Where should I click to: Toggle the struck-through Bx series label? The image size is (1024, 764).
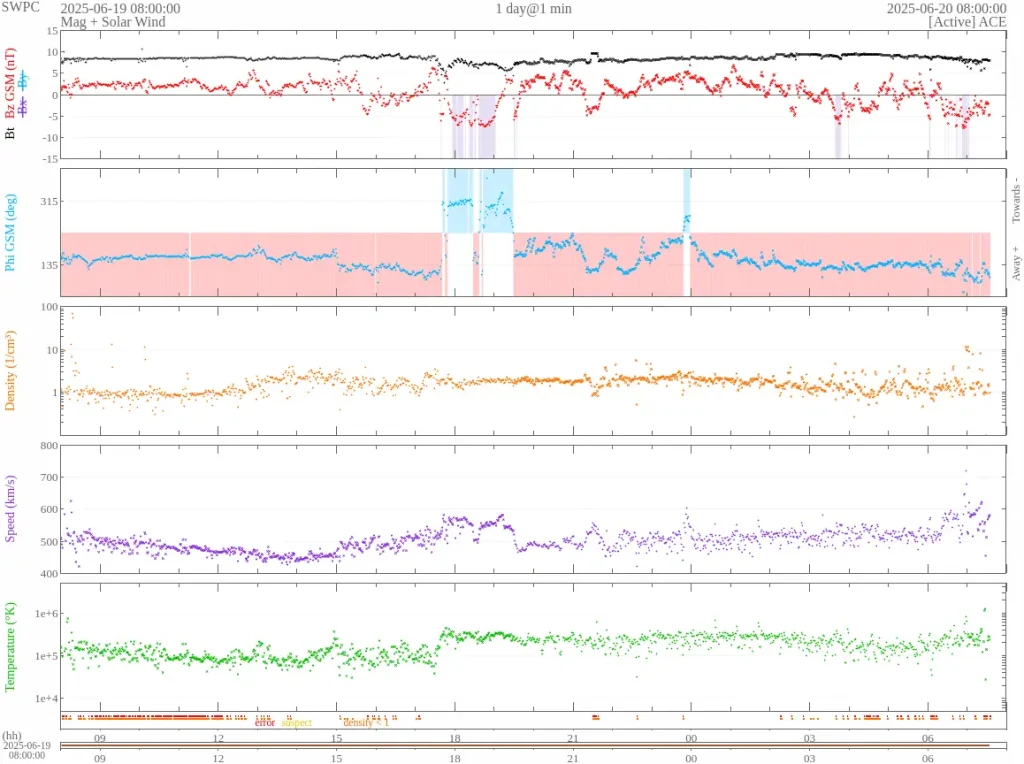(23, 107)
